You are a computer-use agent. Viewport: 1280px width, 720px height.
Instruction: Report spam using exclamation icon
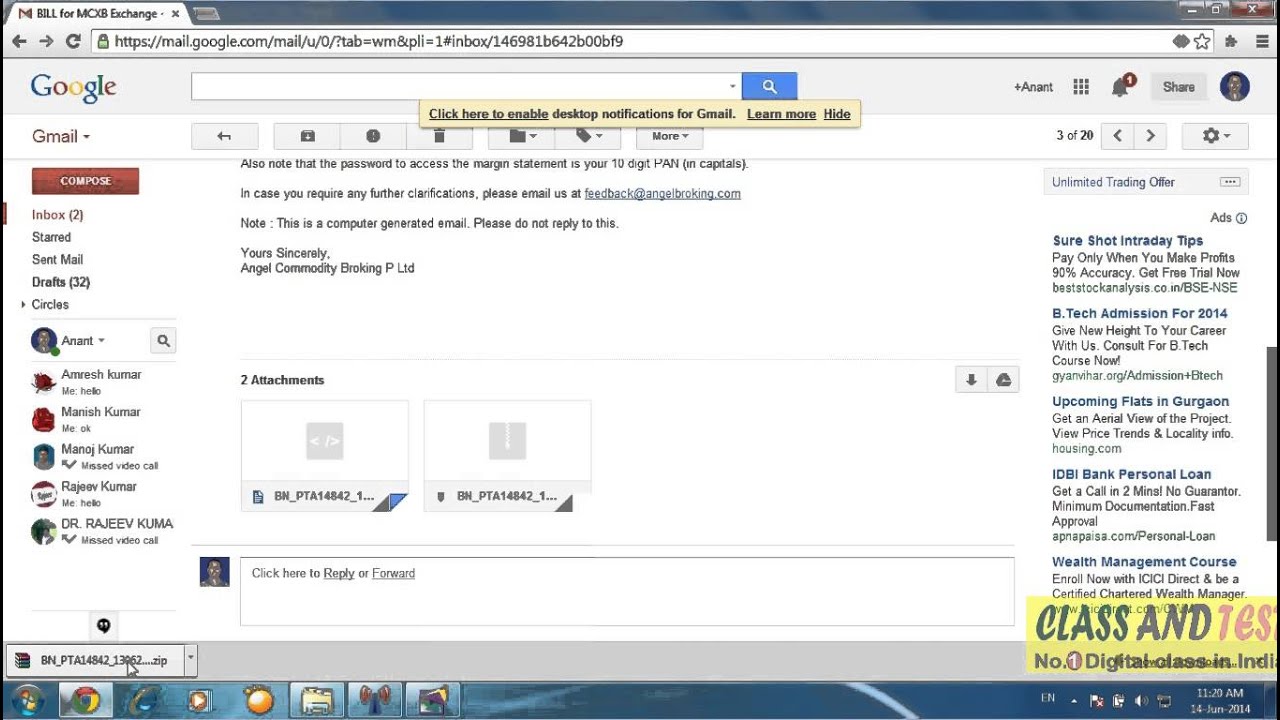[373, 136]
